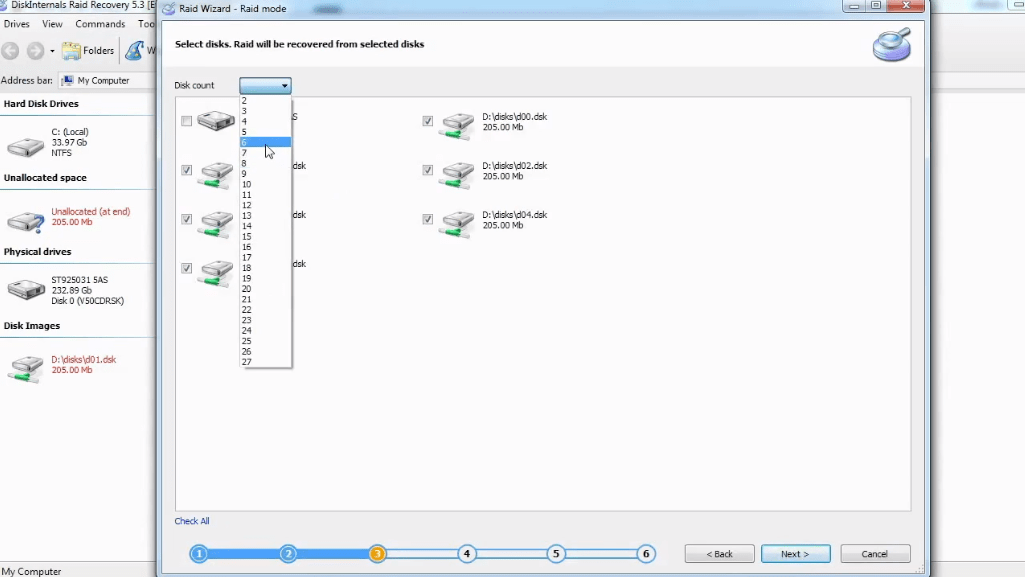The width and height of the screenshot is (1025, 577).
Task: Toggle the d02.dsk disk checkbox
Action: (428, 171)
